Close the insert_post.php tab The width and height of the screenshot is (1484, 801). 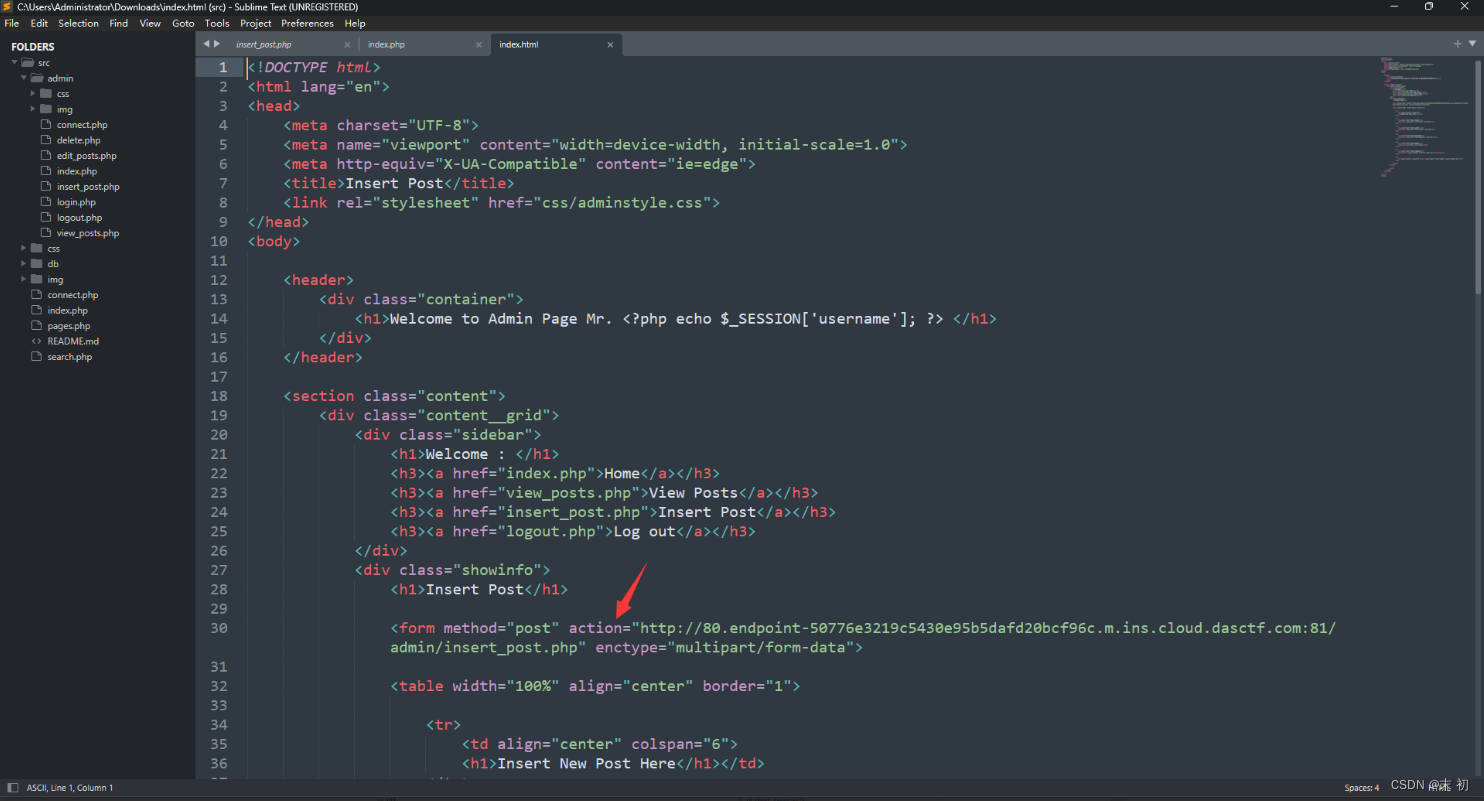click(x=347, y=45)
